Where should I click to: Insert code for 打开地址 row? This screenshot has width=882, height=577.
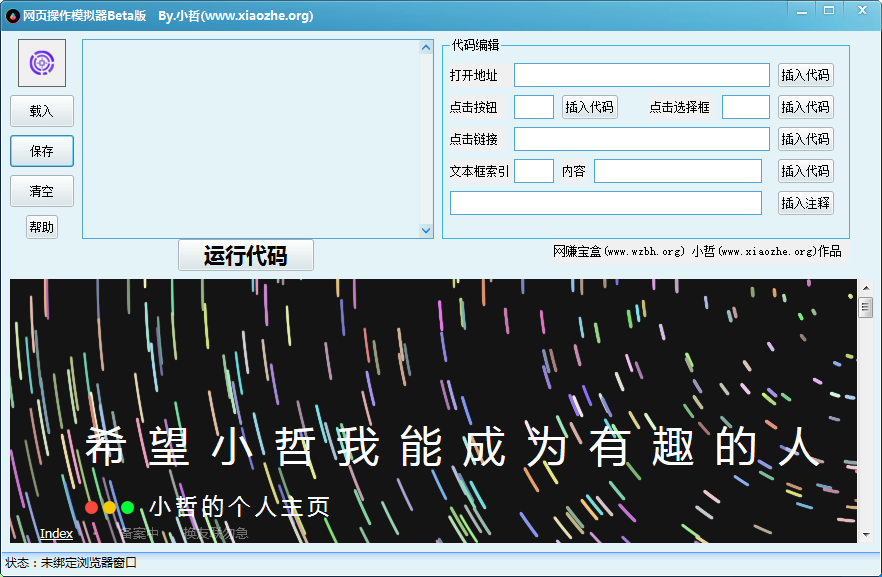pos(806,75)
